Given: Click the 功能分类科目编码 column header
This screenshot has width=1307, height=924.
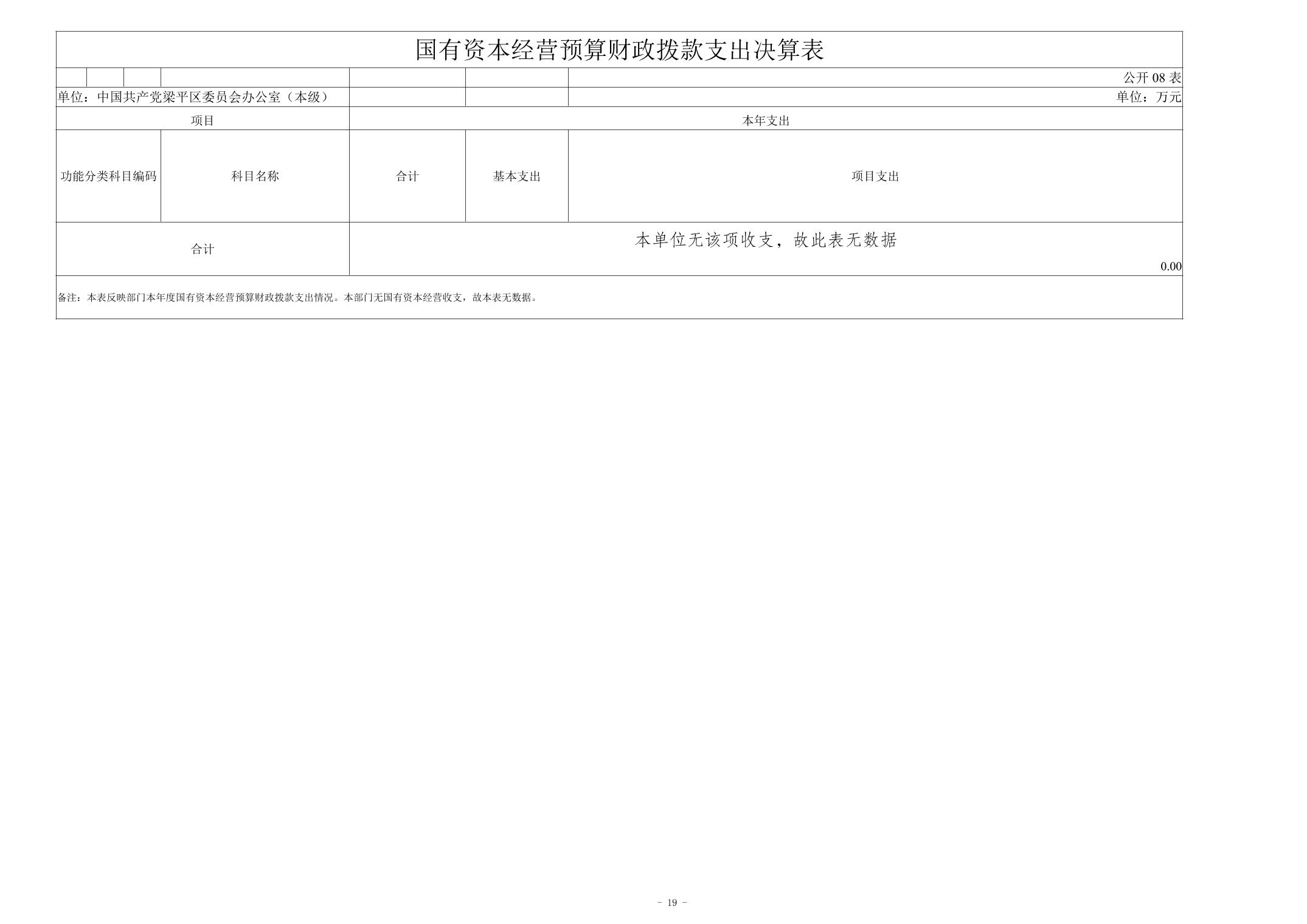Looking at the screenshot, I should tap(108, 176).
